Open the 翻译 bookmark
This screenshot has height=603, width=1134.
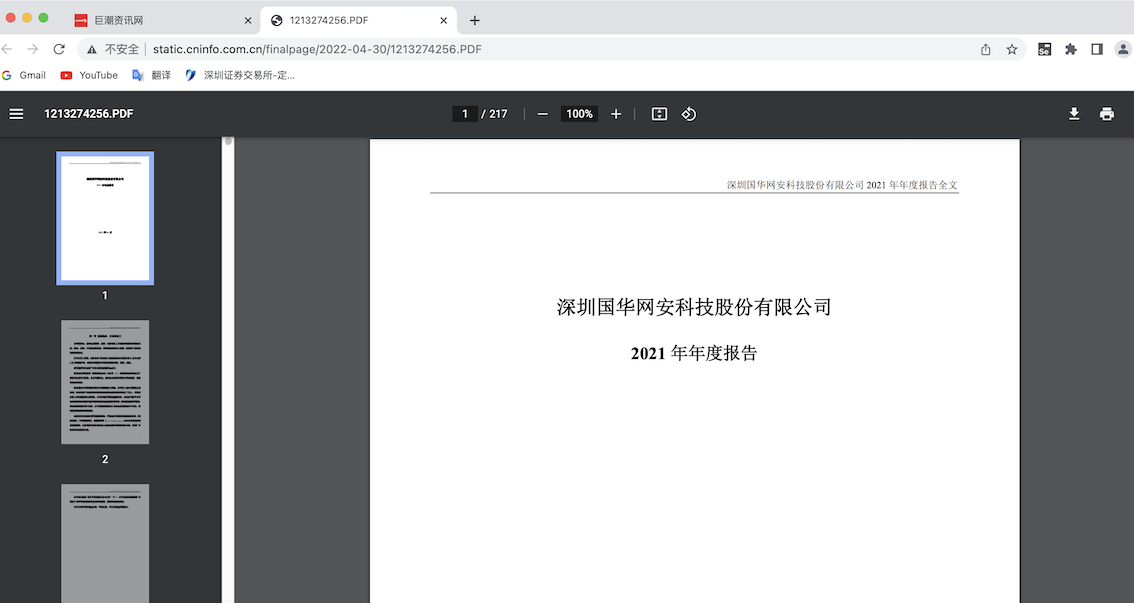coord(152,75)
